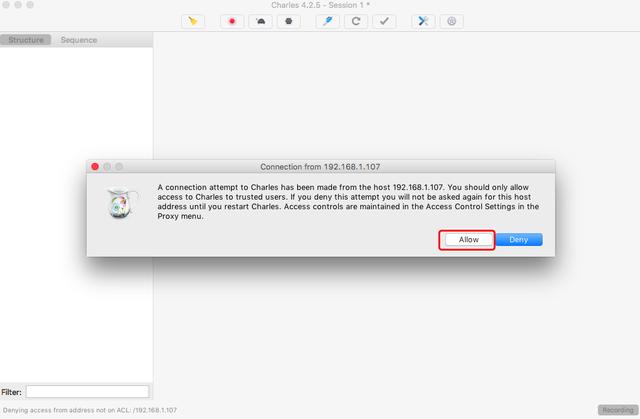Toggle the red Record button in the toolbar
The height and width of the screenshot is (419, 640).
pyautogui.click(x=232, y=21)
